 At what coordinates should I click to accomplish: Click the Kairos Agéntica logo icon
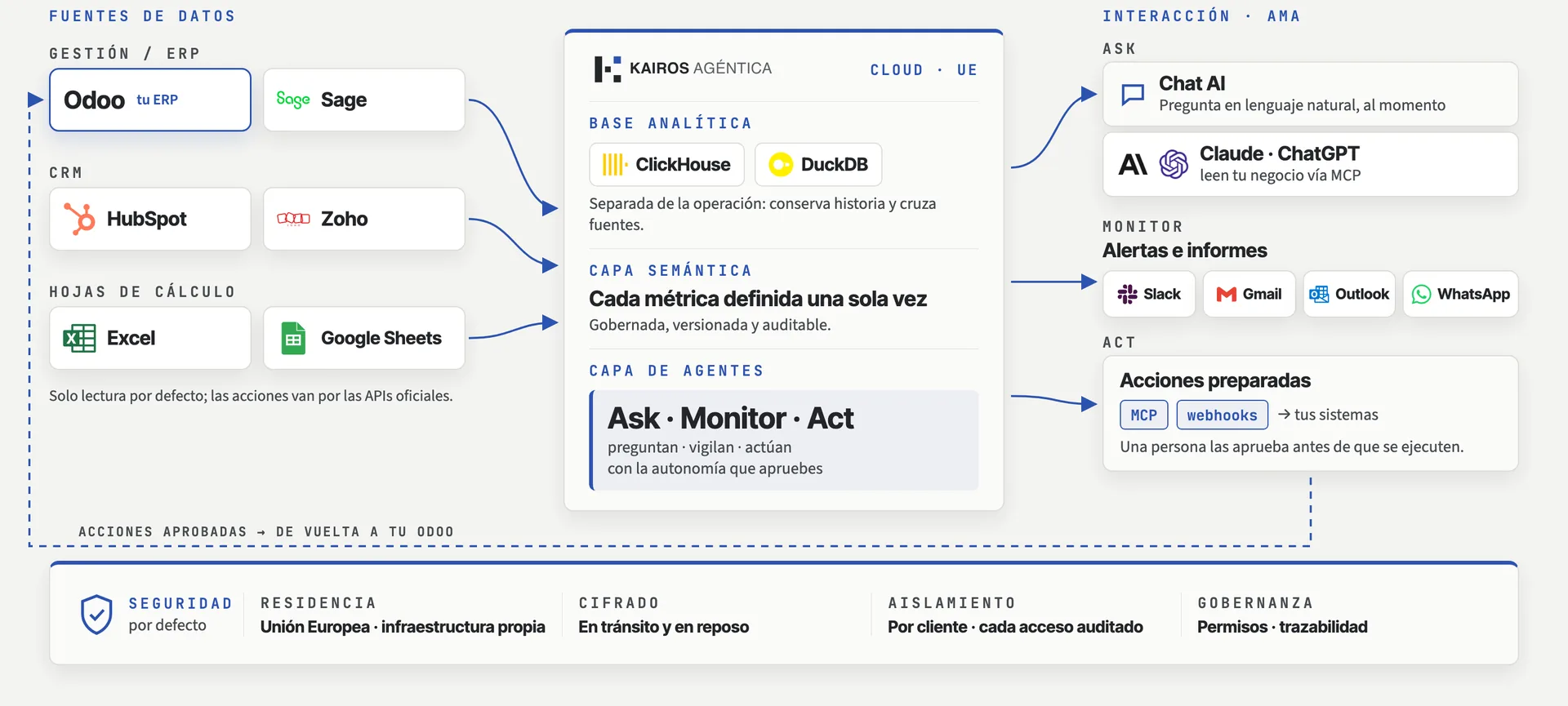coord(607,69)
